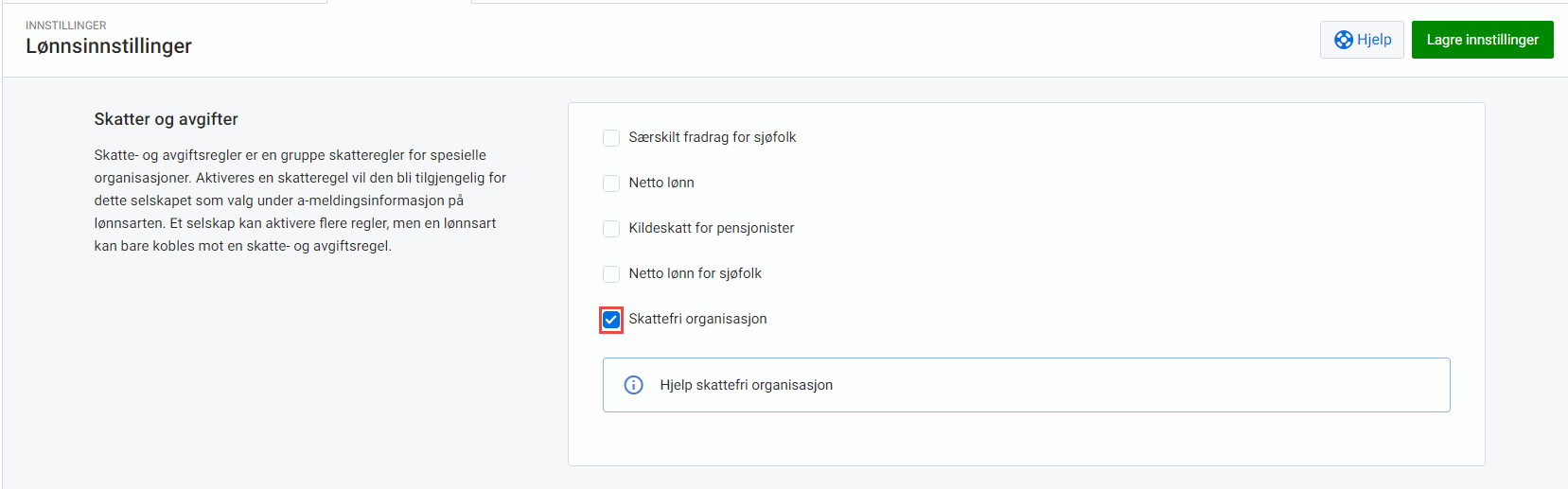Screen dimensions: 1568x489
Task: Click the Skattefri organisasjon label text
Action: 697,319
